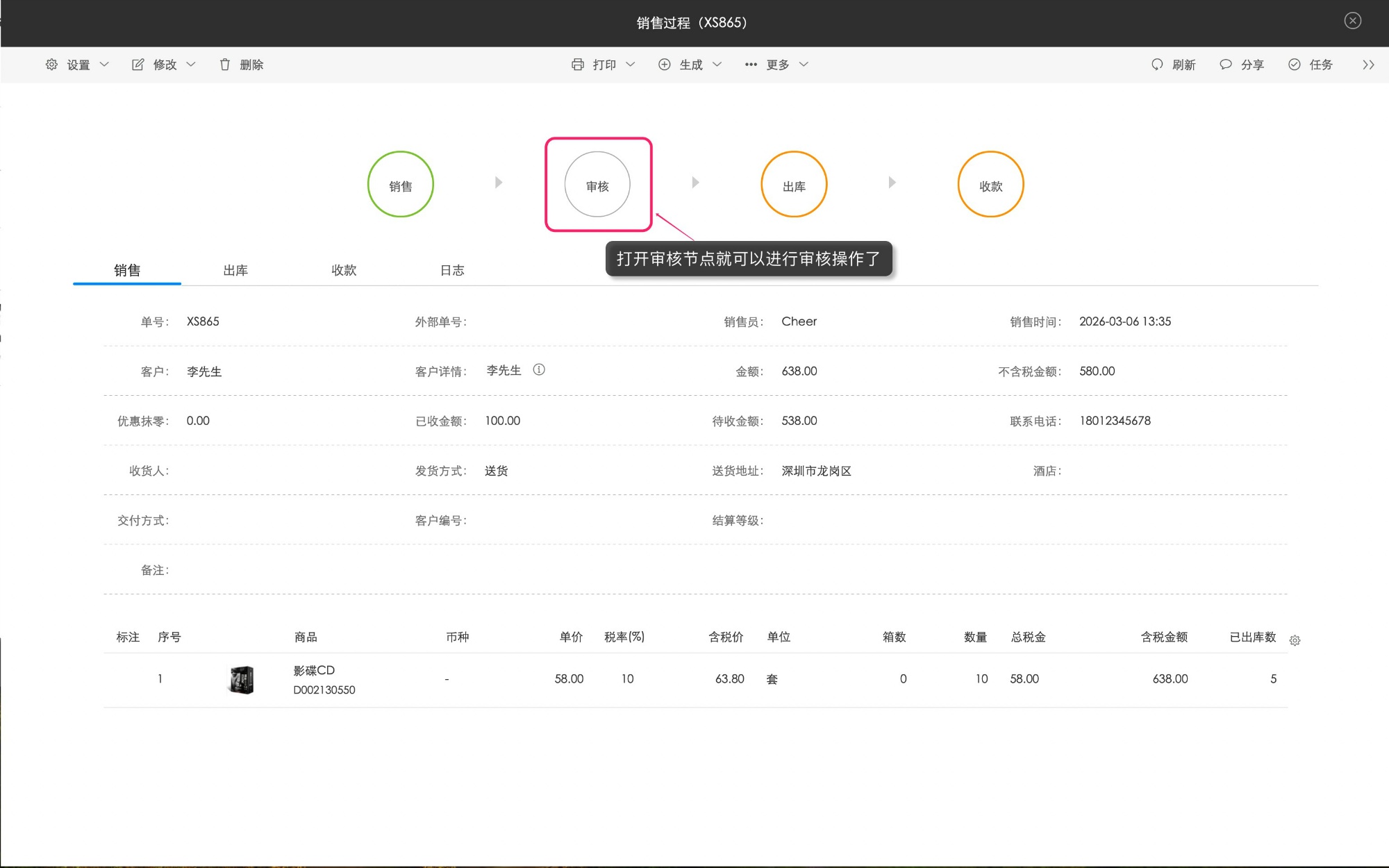
Task: Open the 分享 comment bubble icon
Action: (1225, 64)
